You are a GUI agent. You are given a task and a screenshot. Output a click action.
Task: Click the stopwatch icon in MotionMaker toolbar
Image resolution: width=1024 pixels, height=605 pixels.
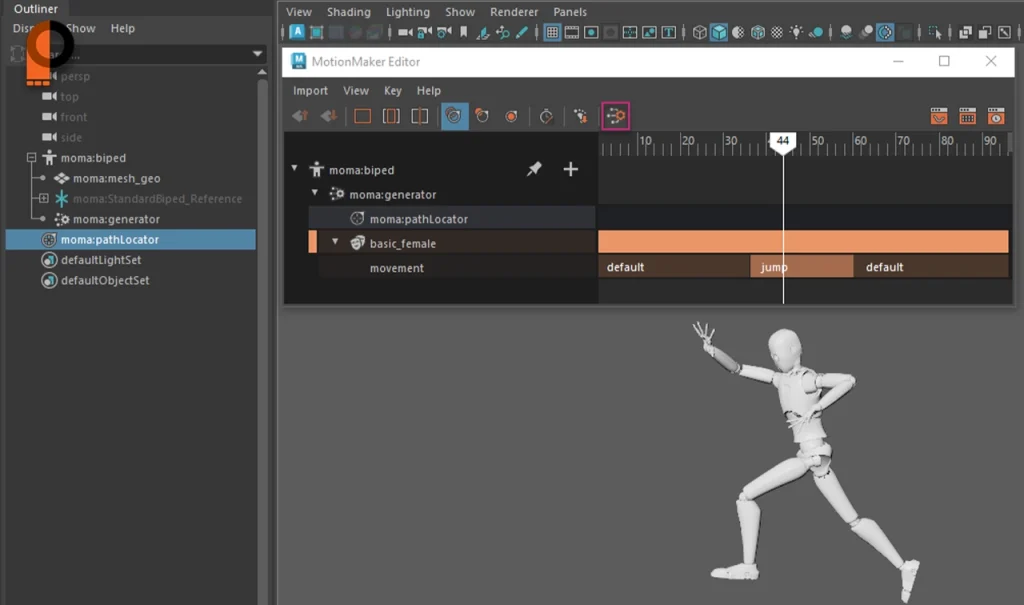pos(546,116)
